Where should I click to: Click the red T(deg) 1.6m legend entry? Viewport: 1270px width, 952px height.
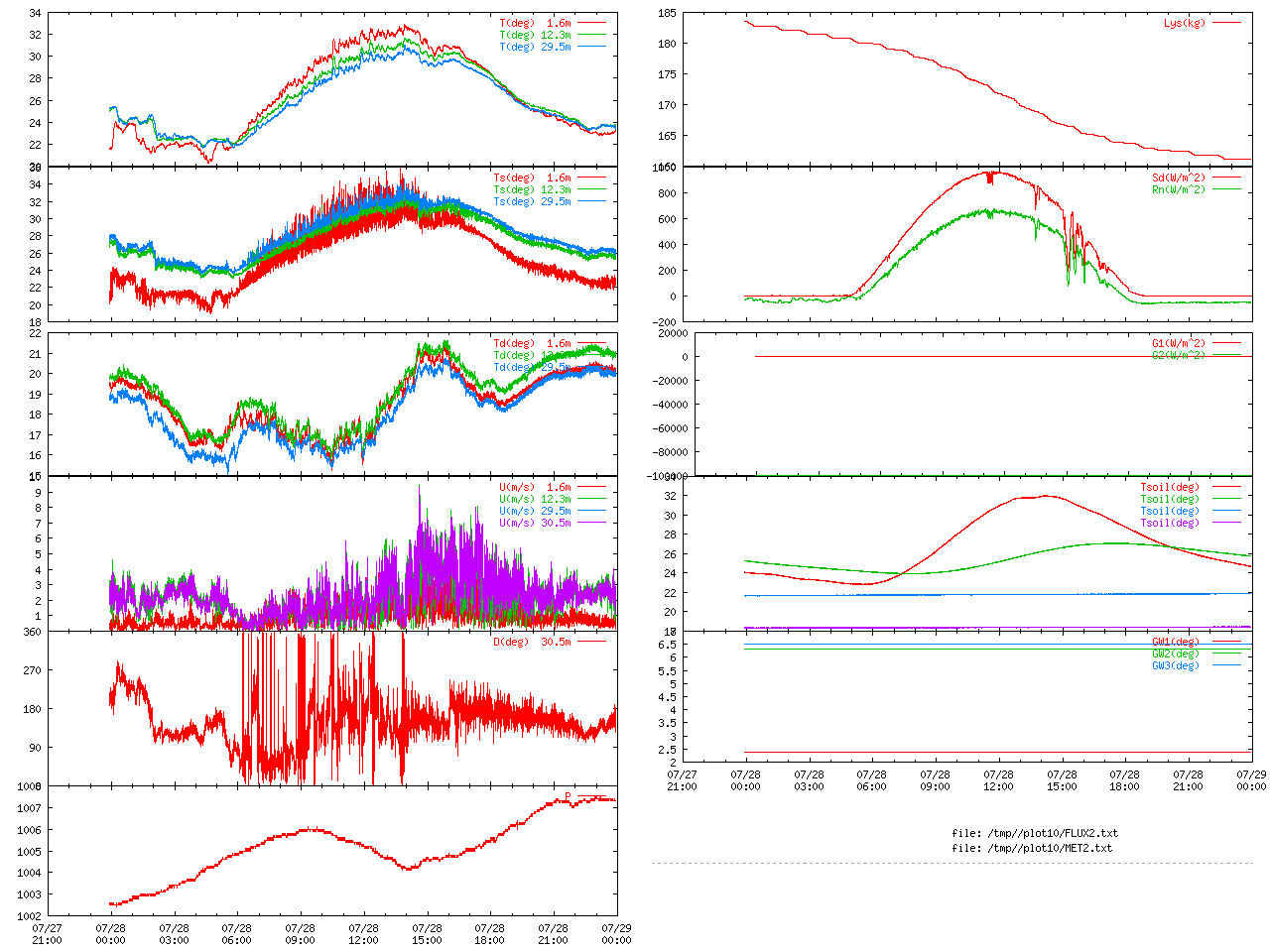coord(535,23)
